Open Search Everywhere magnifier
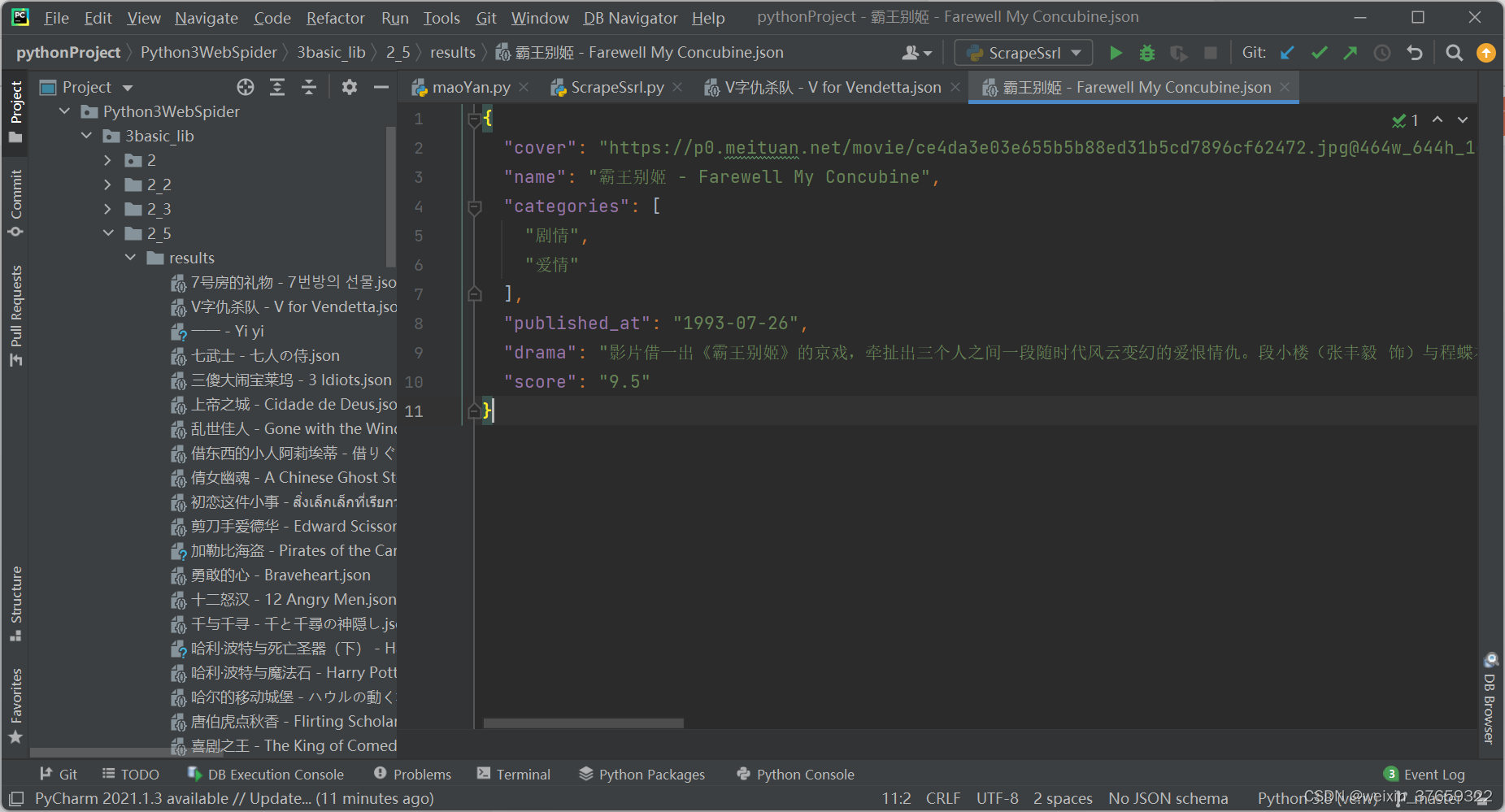1505x812 pixels. (1455, 53)
